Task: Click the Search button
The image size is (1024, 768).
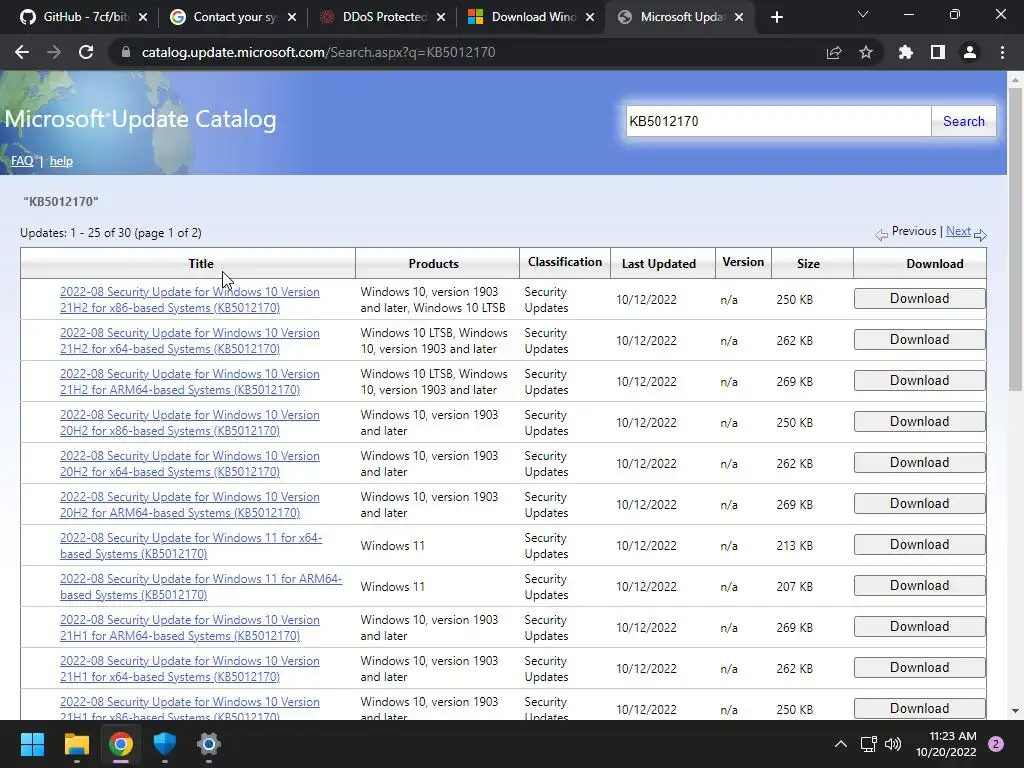Action: (963, 121)
